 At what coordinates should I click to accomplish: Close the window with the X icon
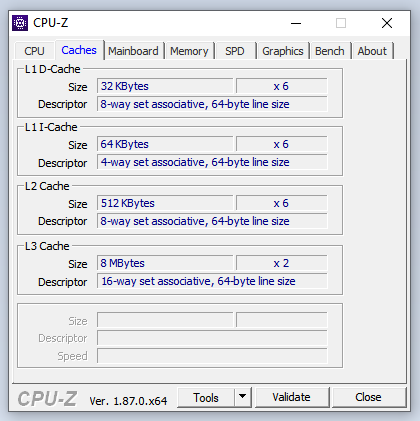[387, 23]
